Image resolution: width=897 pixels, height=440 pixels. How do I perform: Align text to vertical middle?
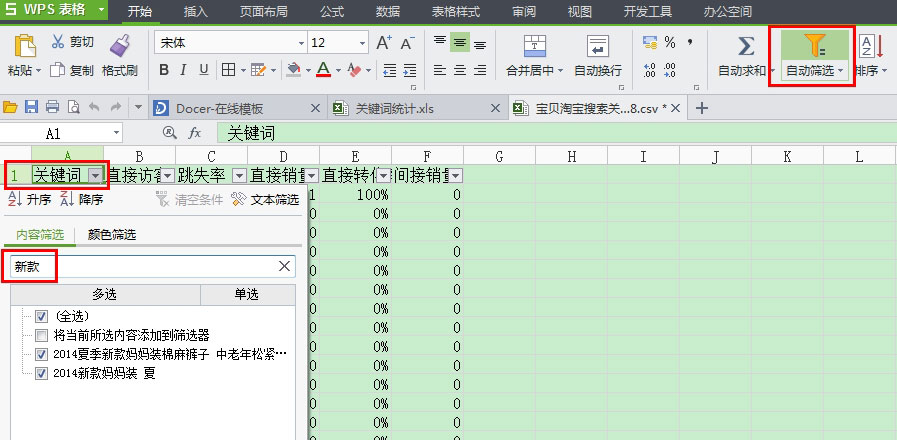click(x=460, y=42)
